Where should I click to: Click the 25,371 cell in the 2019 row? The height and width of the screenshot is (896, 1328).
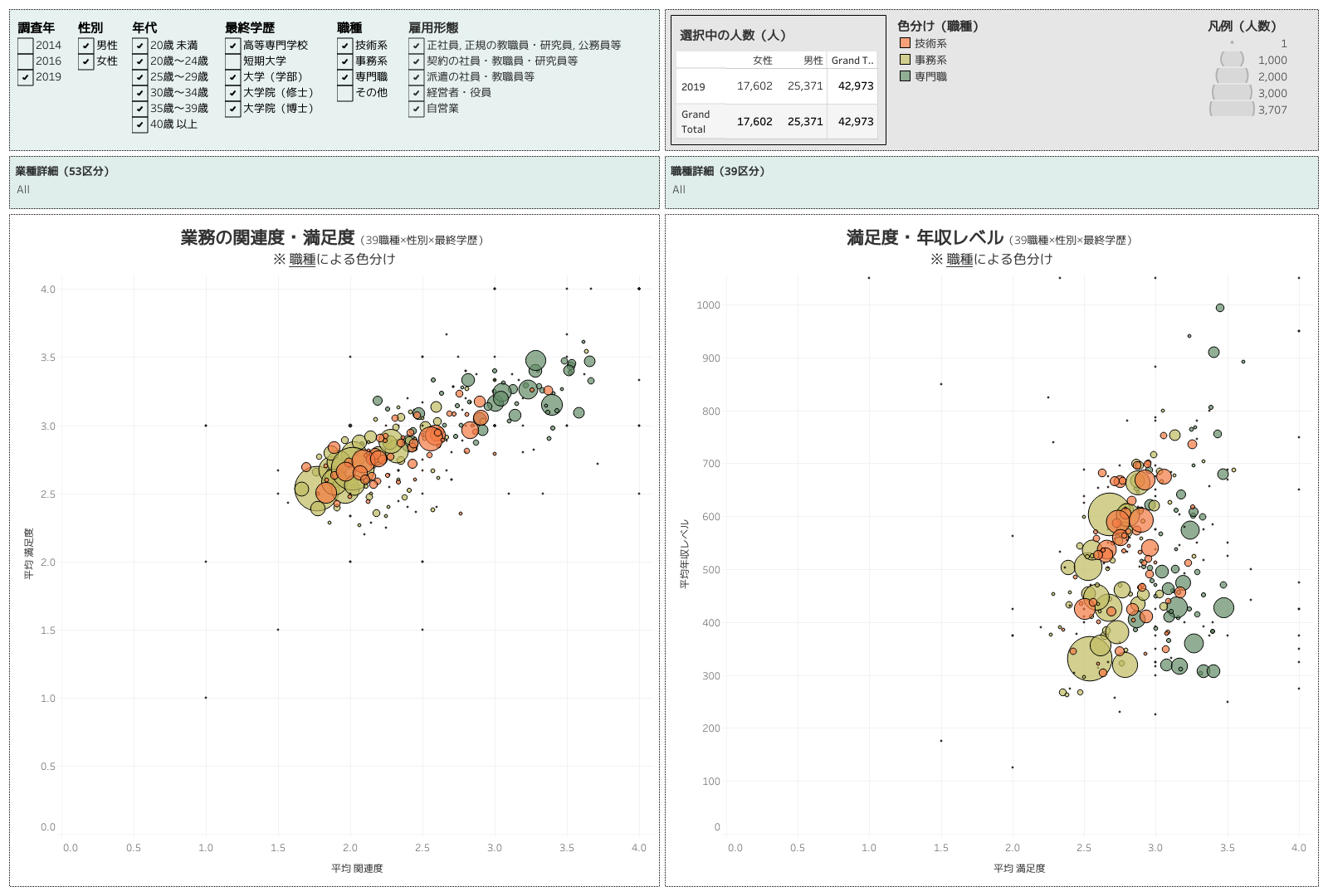(x=805, y=86)
